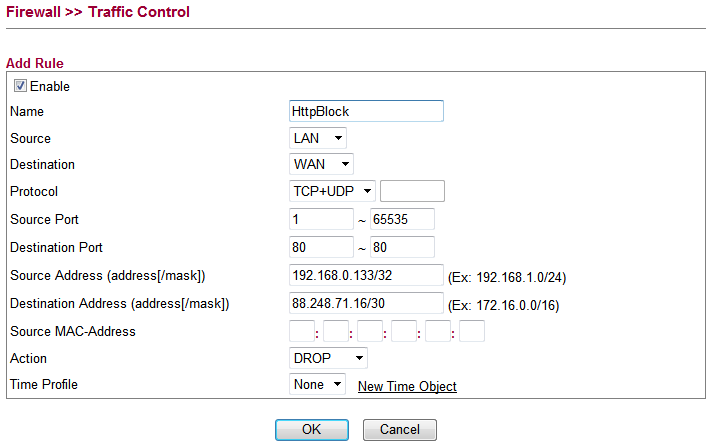Open the Destination WAN dropdown

(321, 164)
